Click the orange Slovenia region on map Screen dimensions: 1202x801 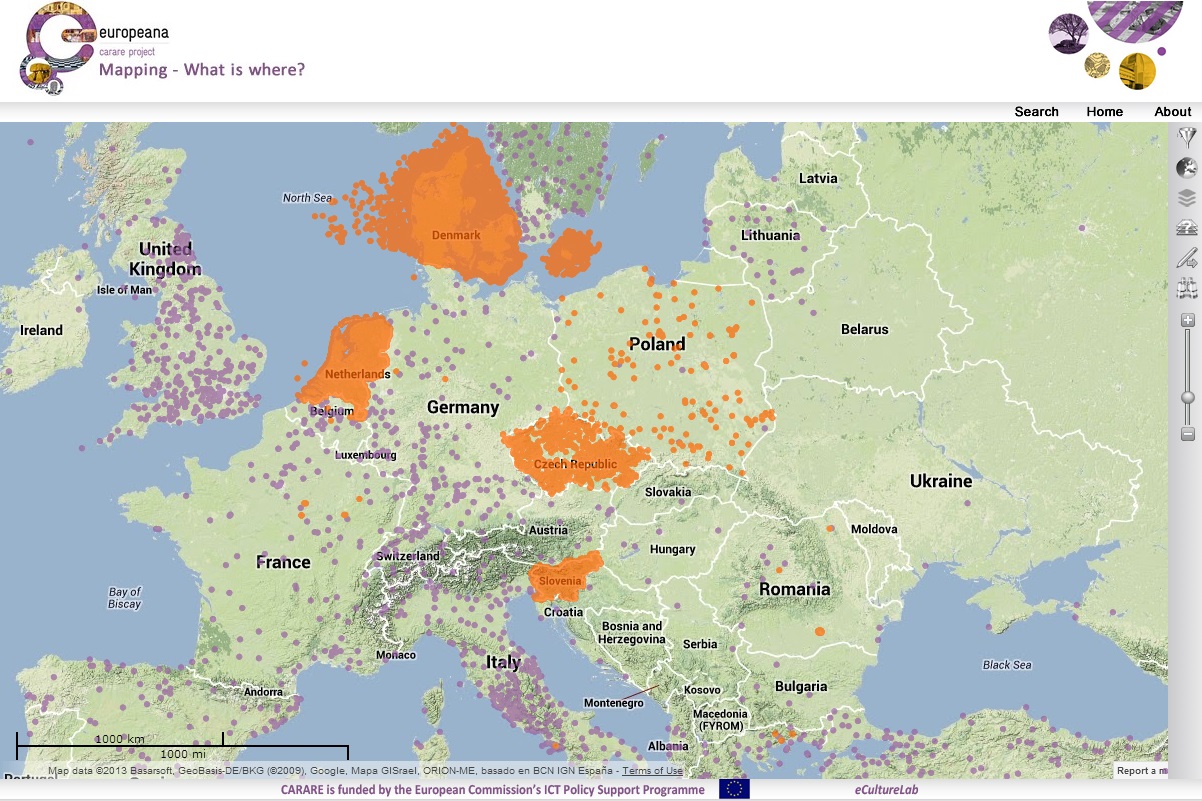coord(562,575)
